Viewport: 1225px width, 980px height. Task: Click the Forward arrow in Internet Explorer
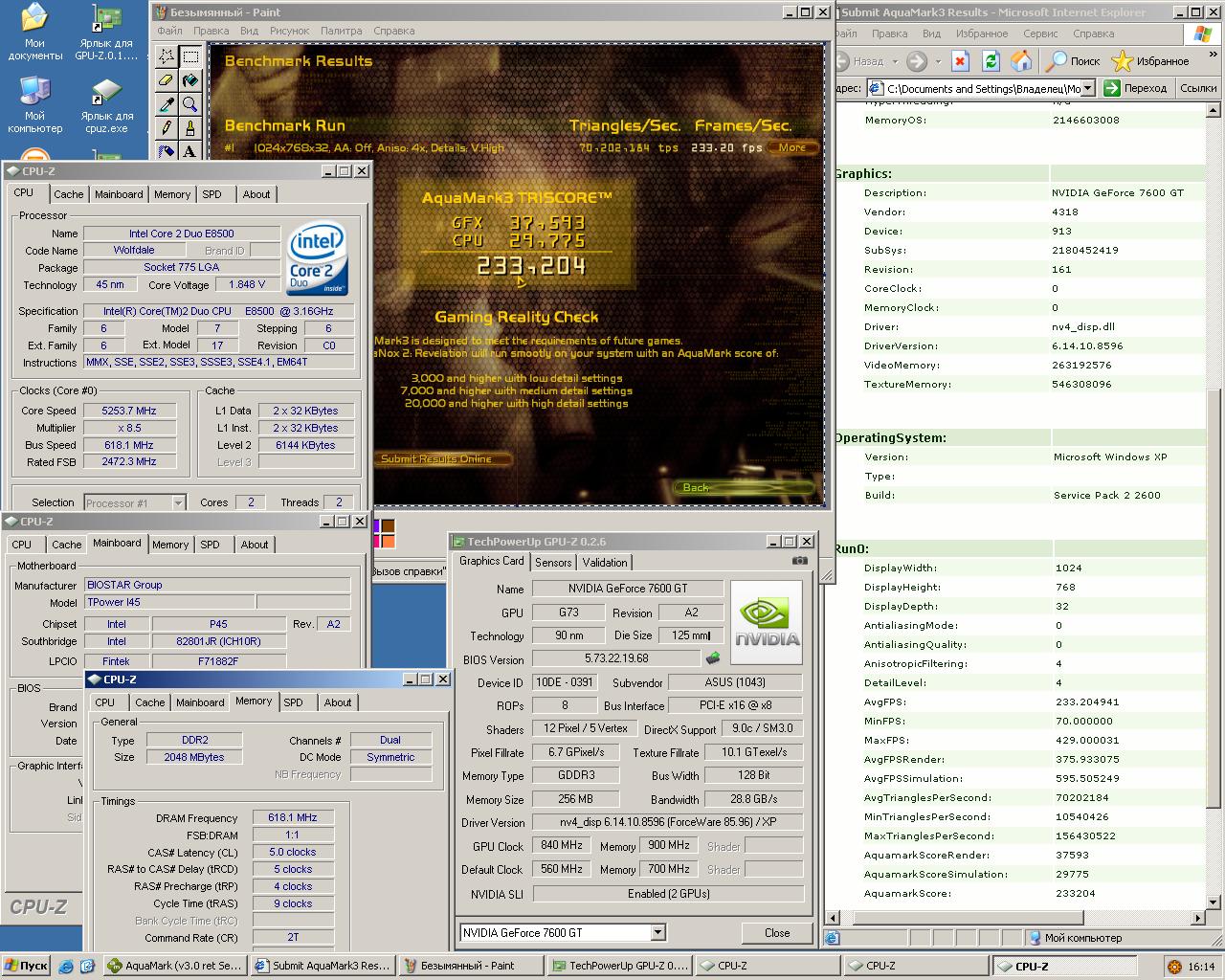tap(916, 61)
